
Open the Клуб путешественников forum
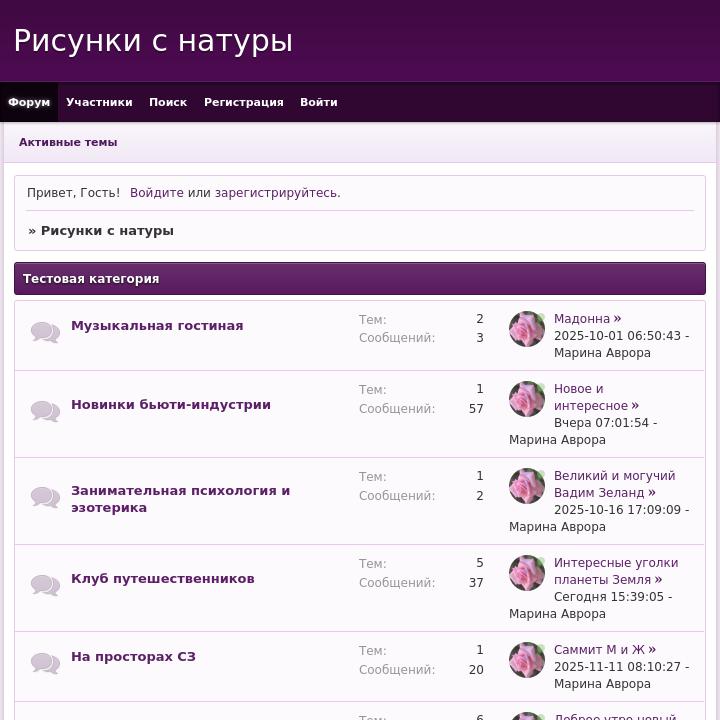coord(162,578)
